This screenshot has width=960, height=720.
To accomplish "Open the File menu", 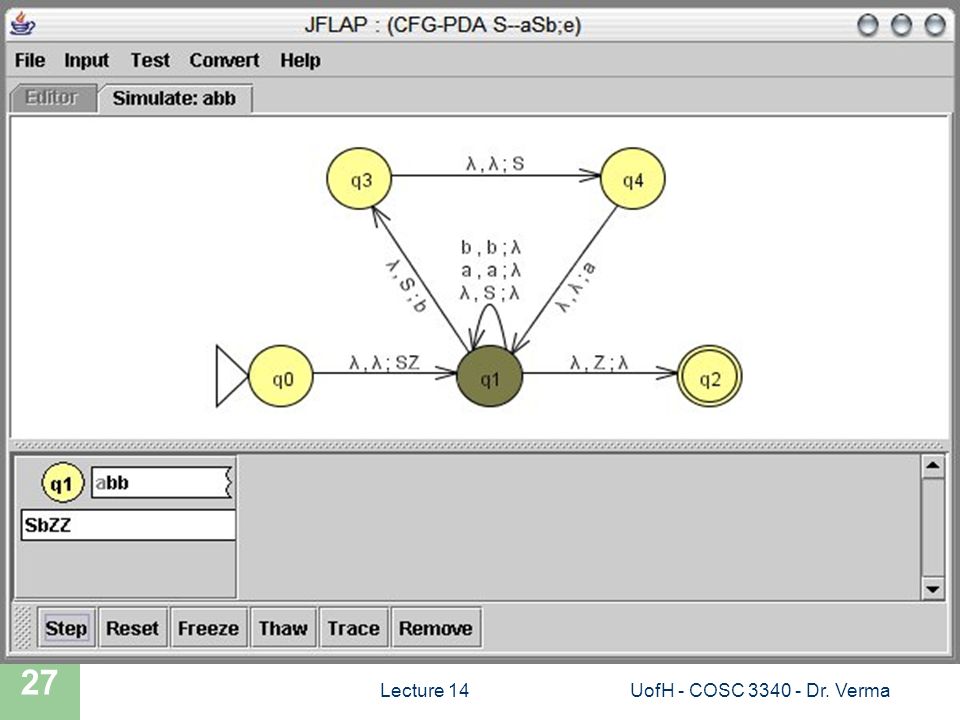I will [29, 60].
